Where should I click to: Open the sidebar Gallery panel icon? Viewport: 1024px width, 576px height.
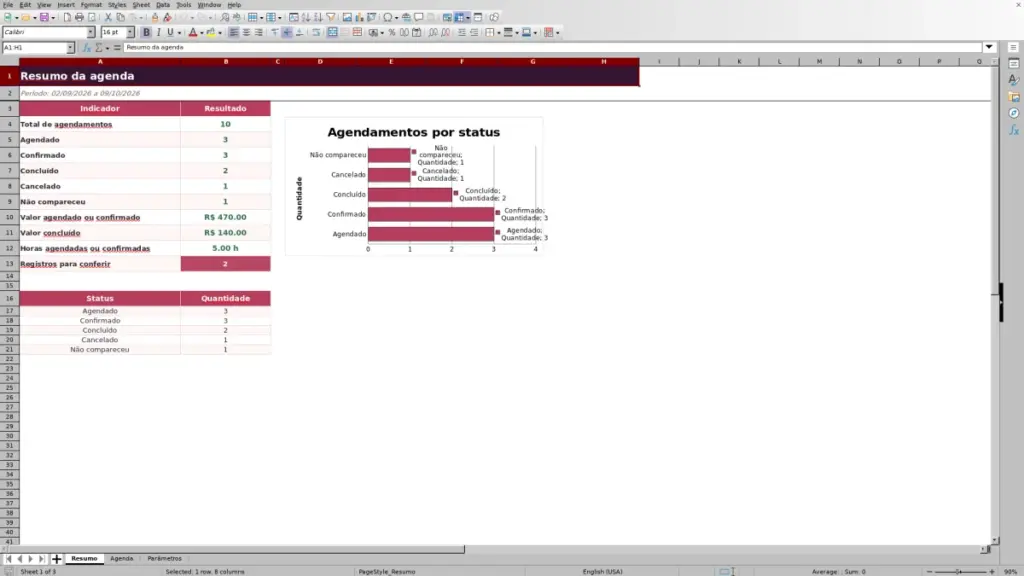pos(1014,97)
